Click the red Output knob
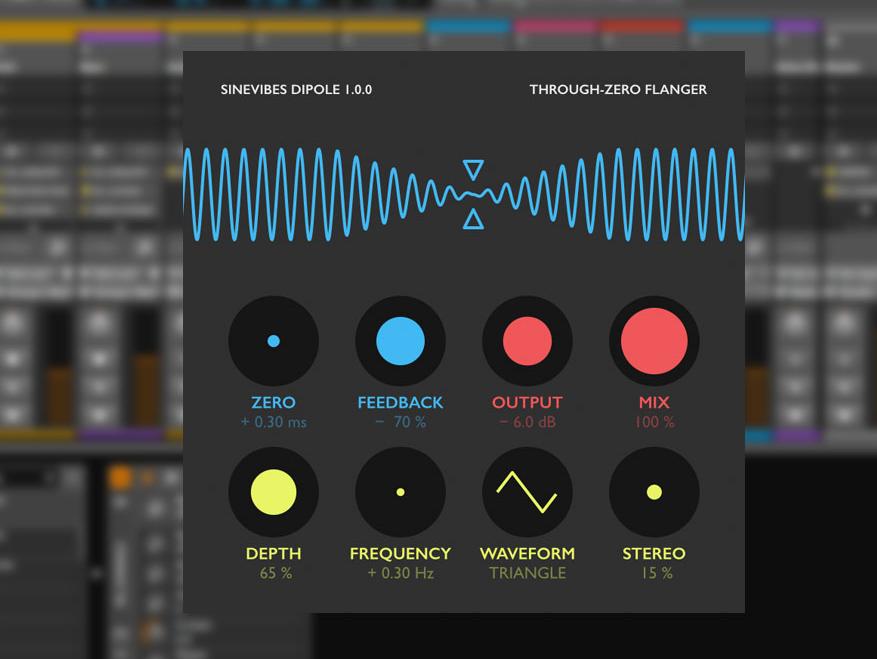The width and height of the screenshot is (877, 659). click(527, 341)
